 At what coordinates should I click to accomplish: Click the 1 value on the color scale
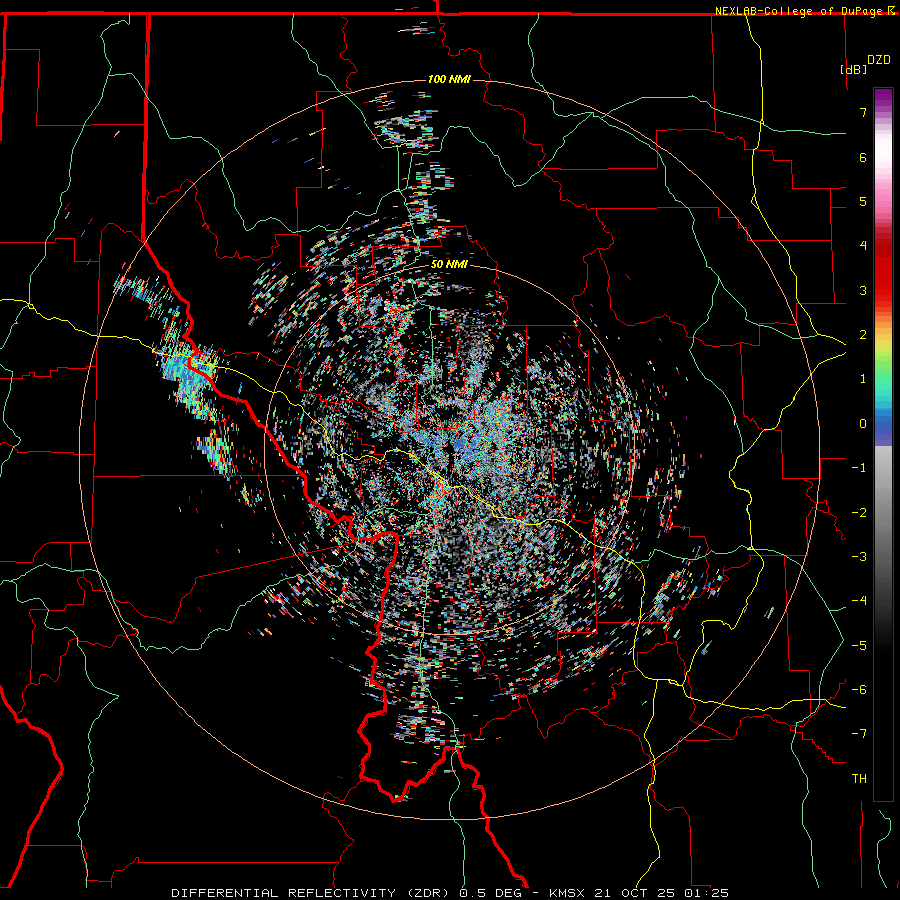click(863, 379)
